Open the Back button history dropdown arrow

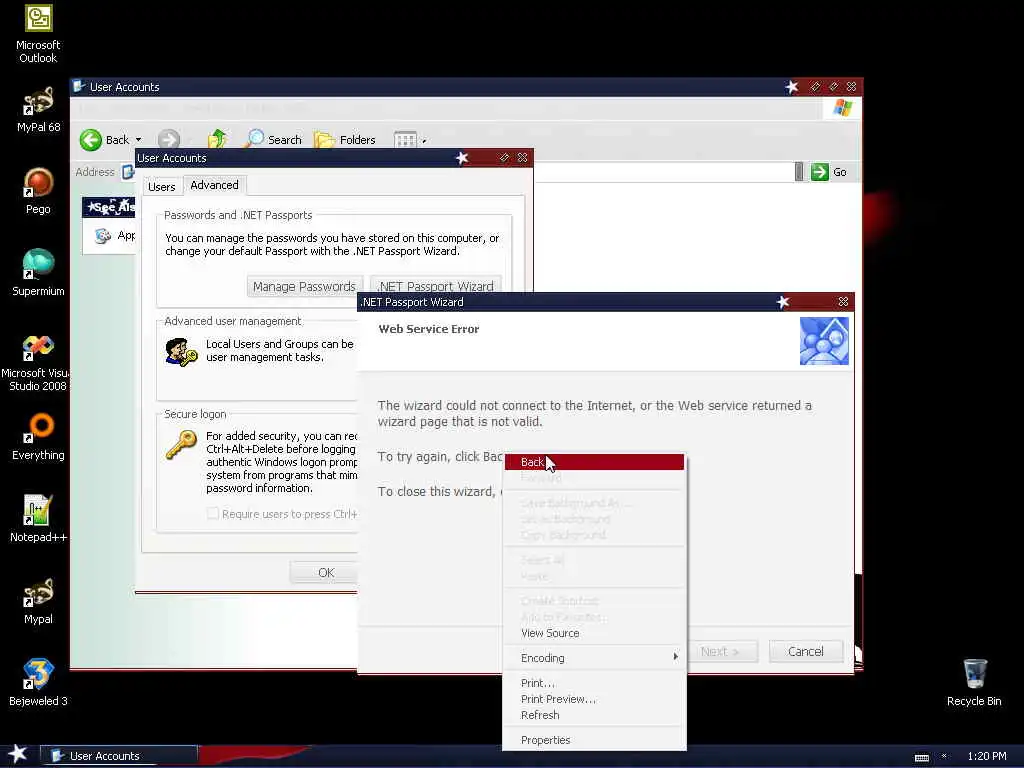coord(138,140)
